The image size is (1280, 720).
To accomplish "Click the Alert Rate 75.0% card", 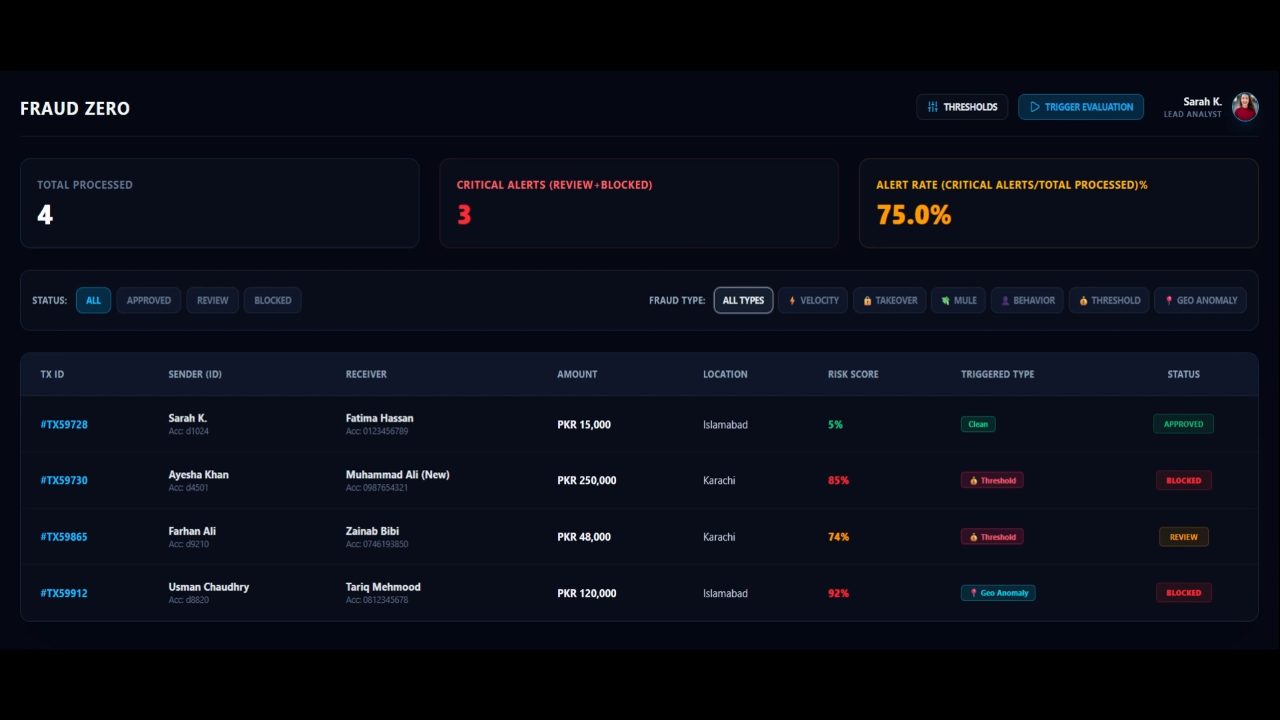I will (x=1058, y=203).
